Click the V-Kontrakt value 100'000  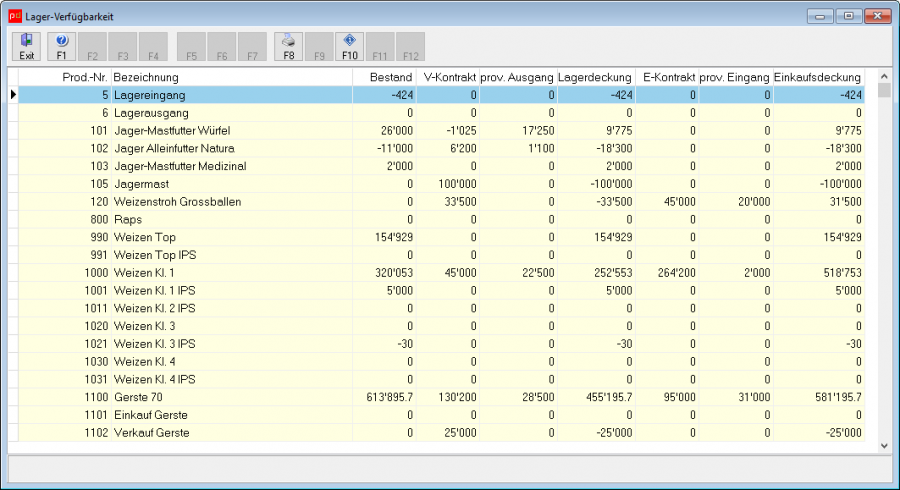pos(457,184)
